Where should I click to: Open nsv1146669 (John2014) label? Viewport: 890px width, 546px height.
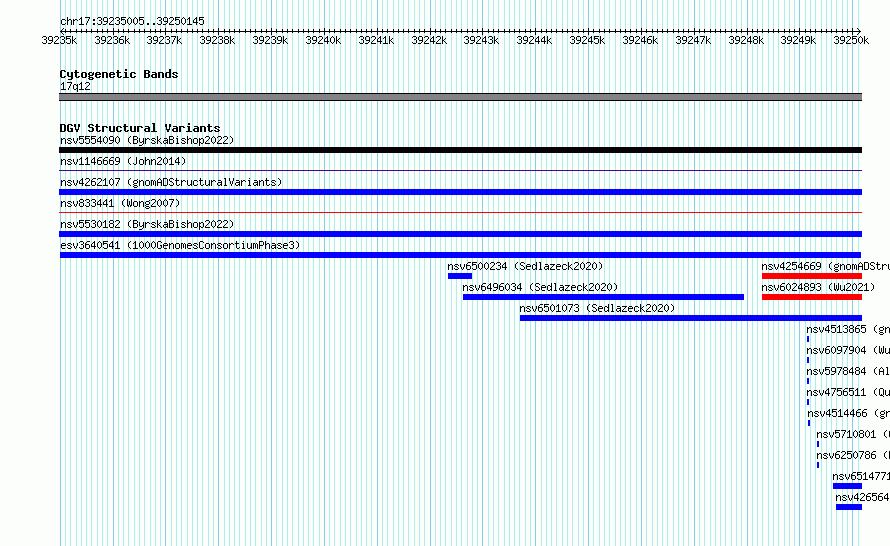[x=123, y=161]
